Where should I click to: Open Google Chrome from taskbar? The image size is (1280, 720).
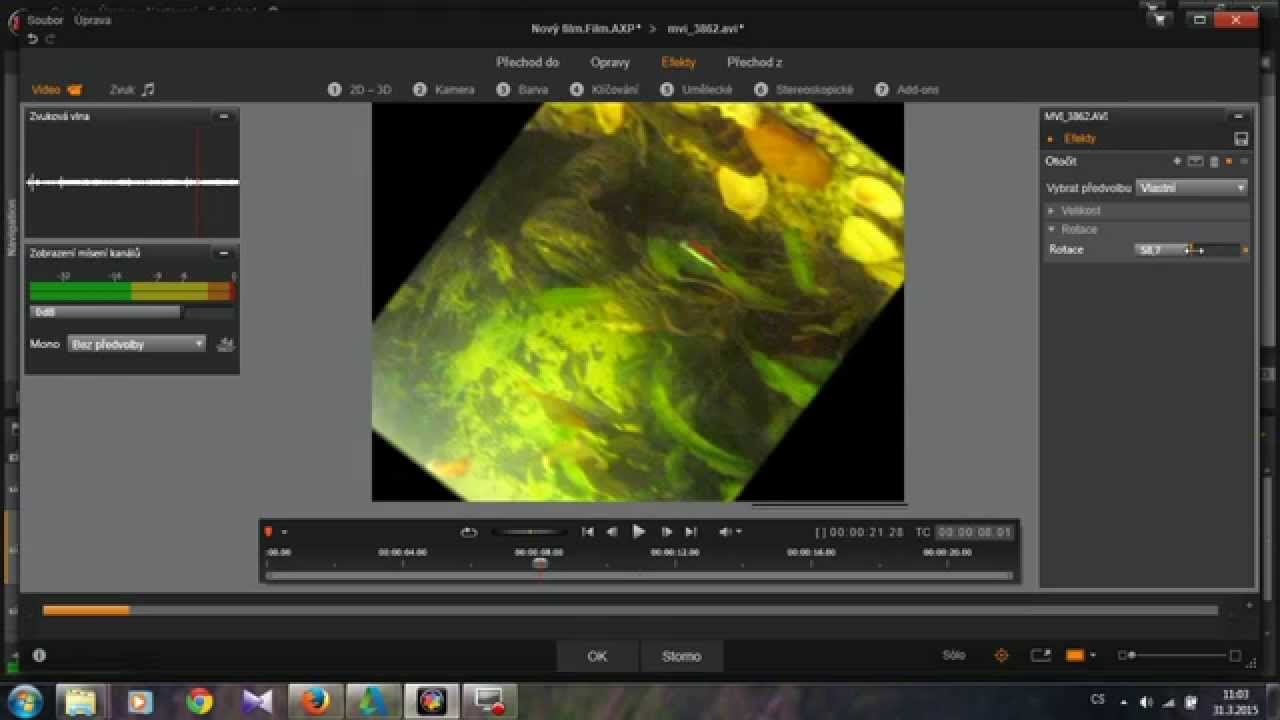click(199, 702)
